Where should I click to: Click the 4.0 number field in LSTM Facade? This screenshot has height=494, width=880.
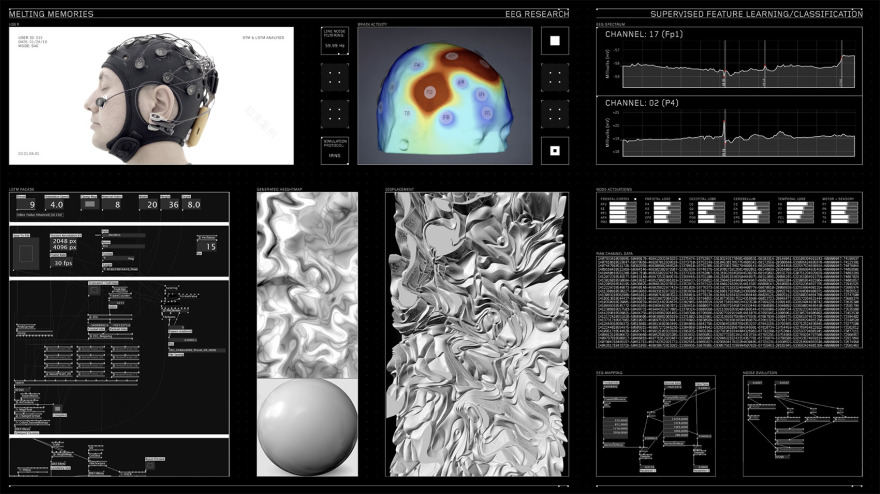point(58,204)
